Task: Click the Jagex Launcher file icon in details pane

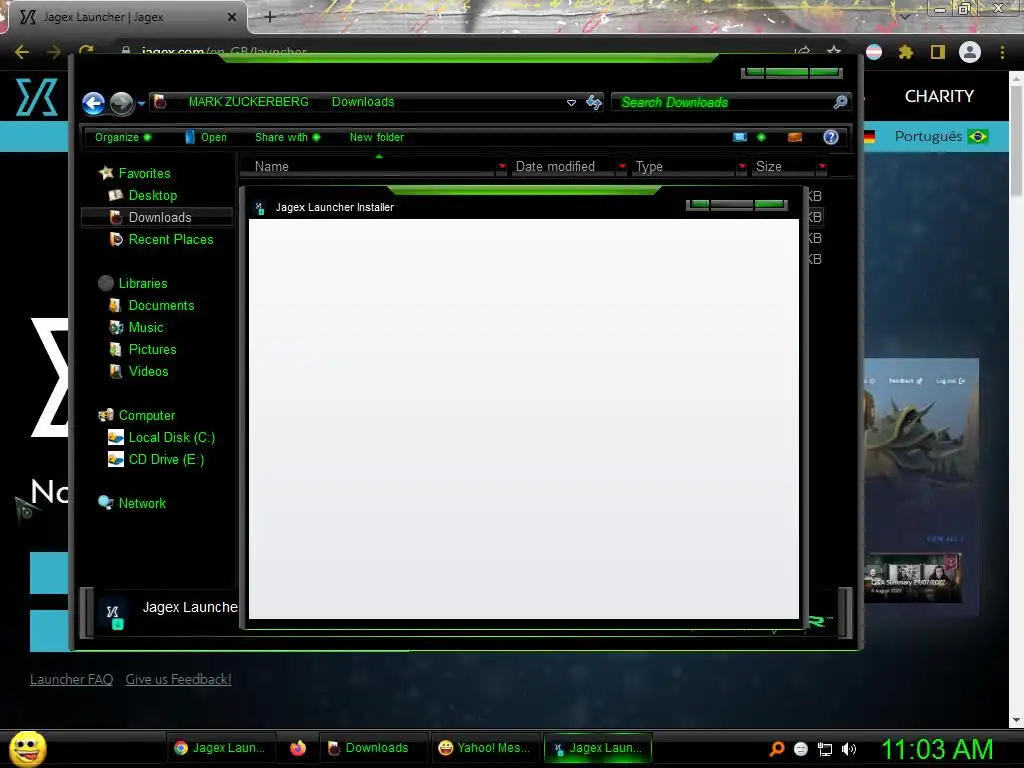Action: (114, 615)
